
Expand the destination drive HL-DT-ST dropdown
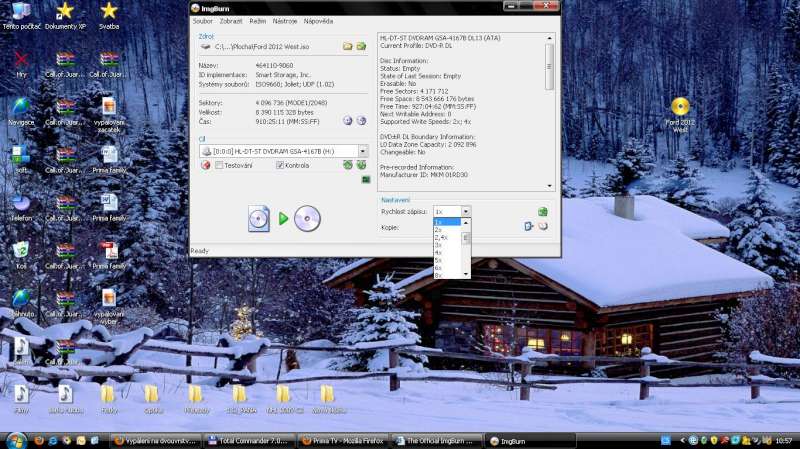click(362, 151)
